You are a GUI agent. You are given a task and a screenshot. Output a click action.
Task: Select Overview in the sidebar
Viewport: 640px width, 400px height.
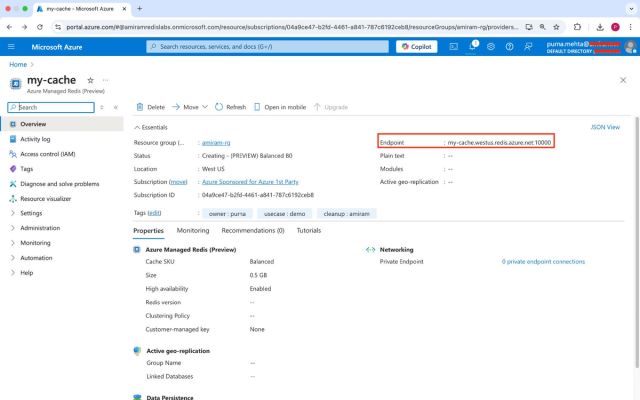pos(62,124)
